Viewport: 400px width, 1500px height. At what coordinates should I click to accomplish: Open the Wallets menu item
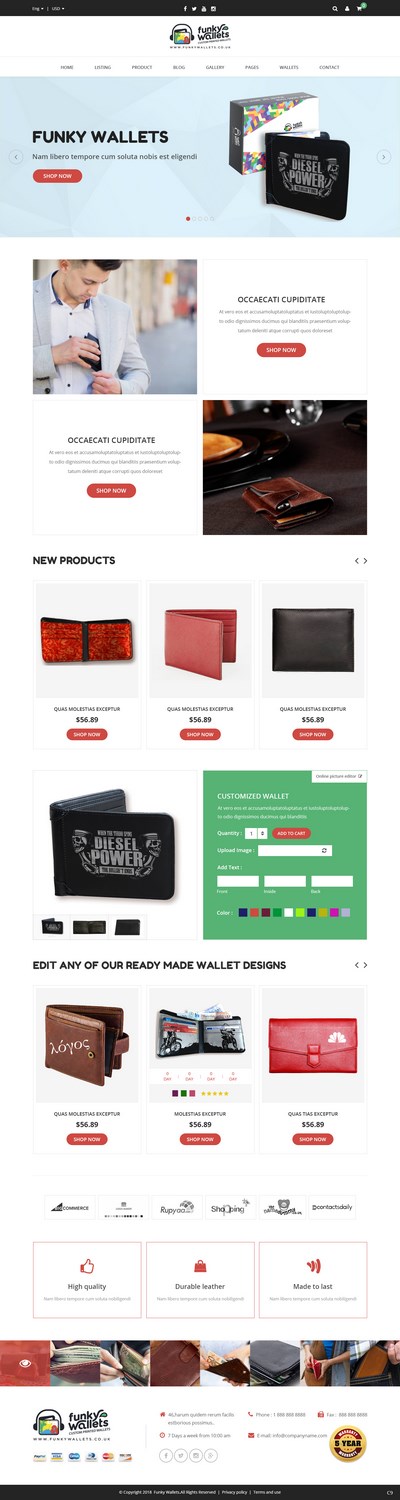(x=288, y=67)
